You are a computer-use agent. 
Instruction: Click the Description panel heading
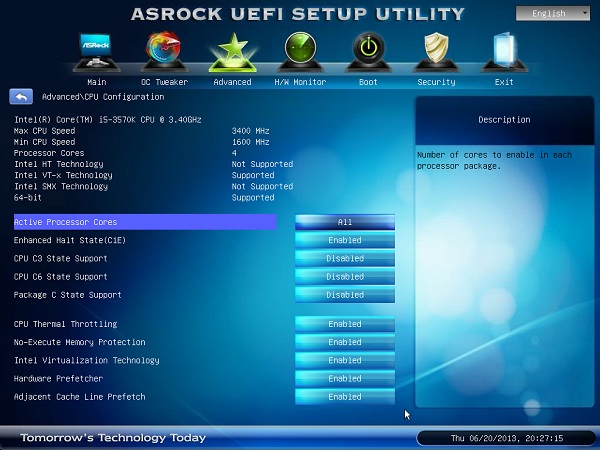[504, 119]
